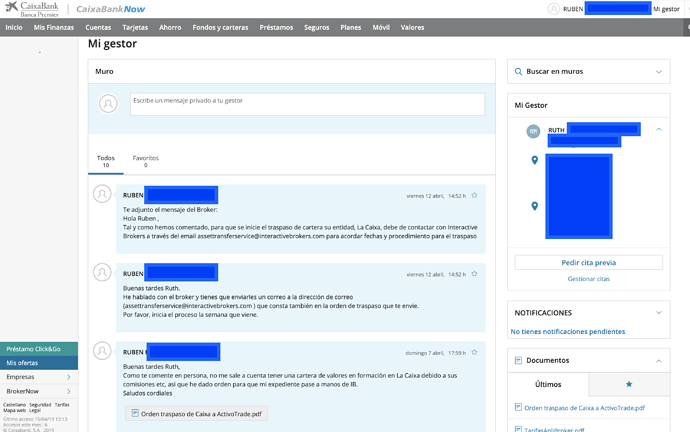
Task: Open the Ahorro menu
Action: click(170, 27)
